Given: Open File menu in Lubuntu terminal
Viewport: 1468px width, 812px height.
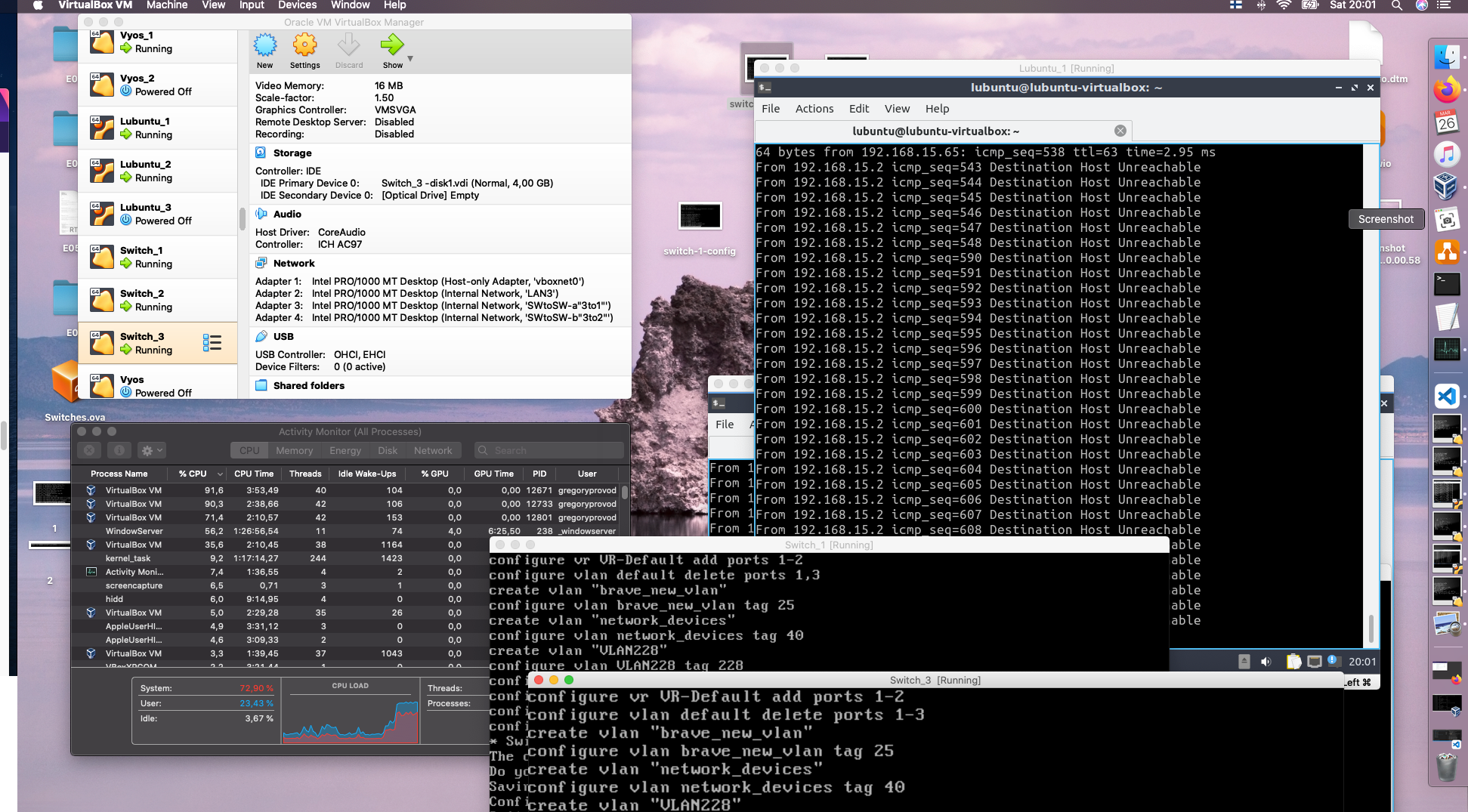Looking at the screenshot, I should [771, 109].
